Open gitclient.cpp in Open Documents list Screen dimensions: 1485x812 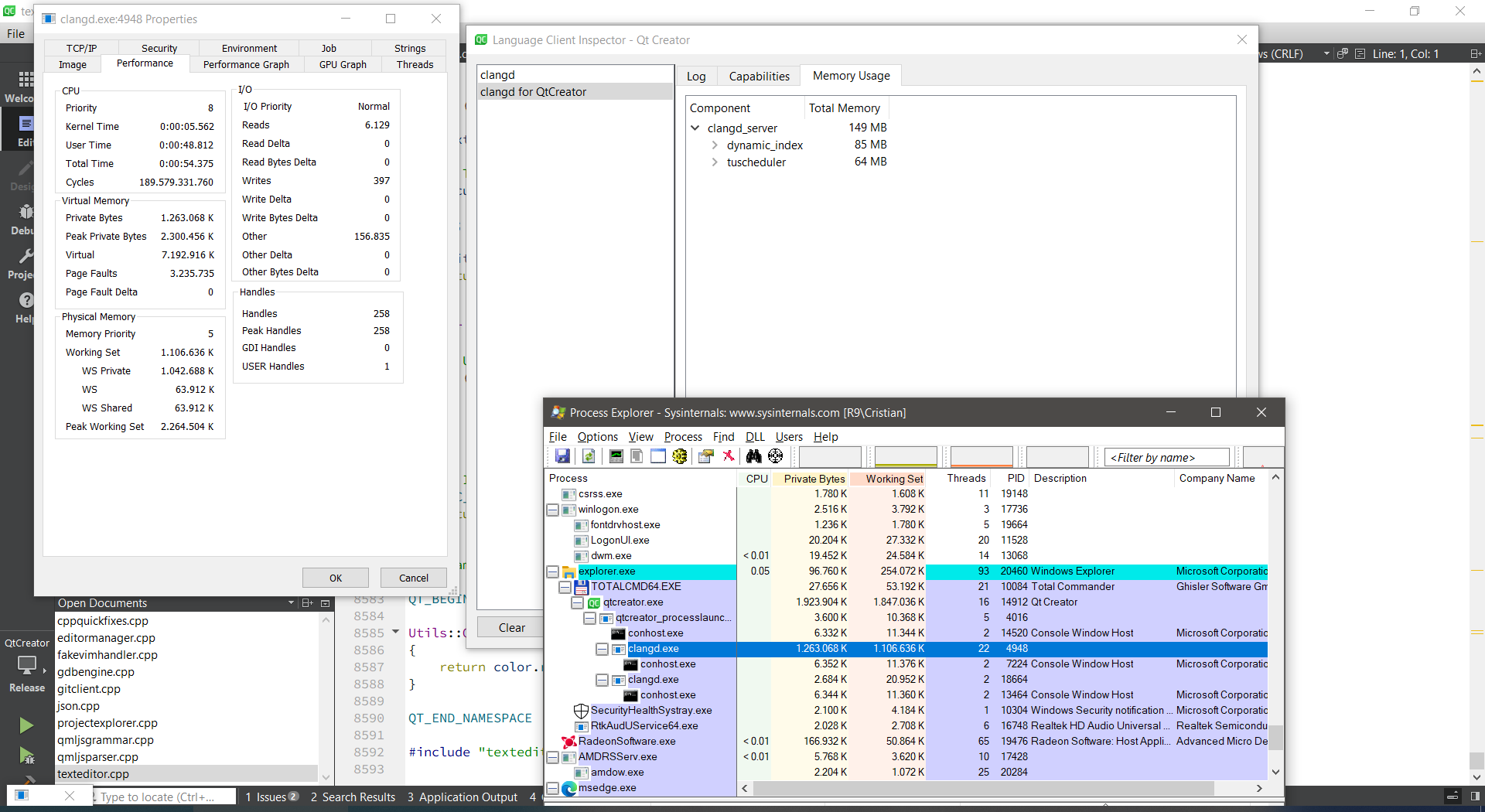[187, 689]
